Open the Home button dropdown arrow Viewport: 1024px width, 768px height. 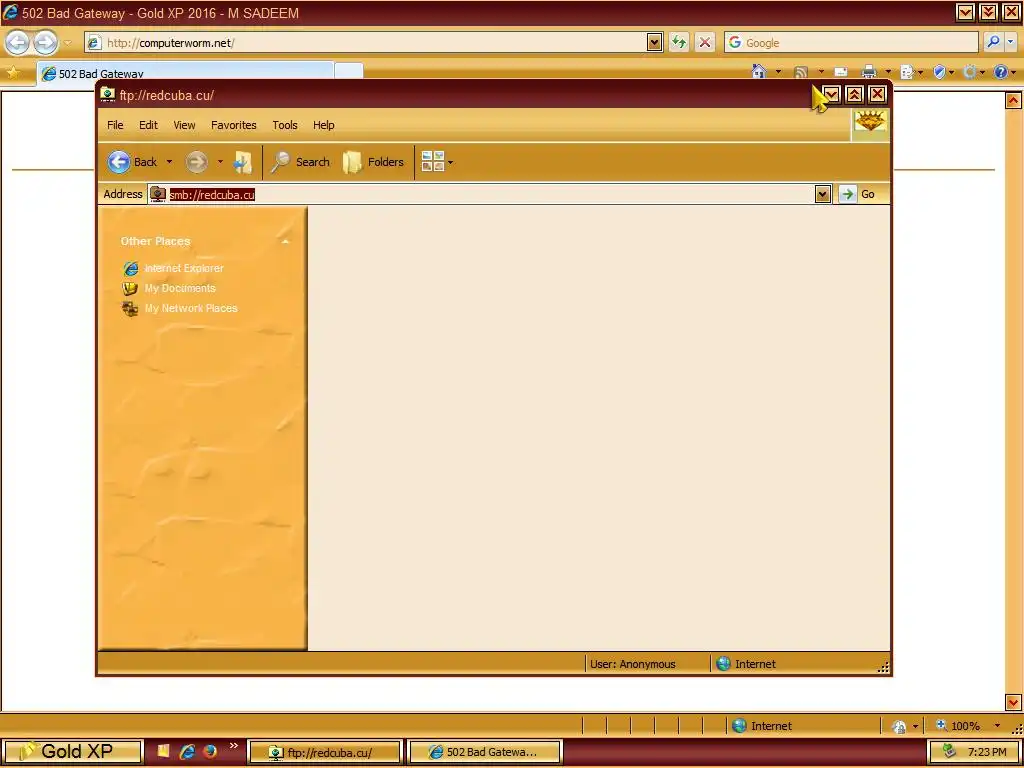(778, 72)
